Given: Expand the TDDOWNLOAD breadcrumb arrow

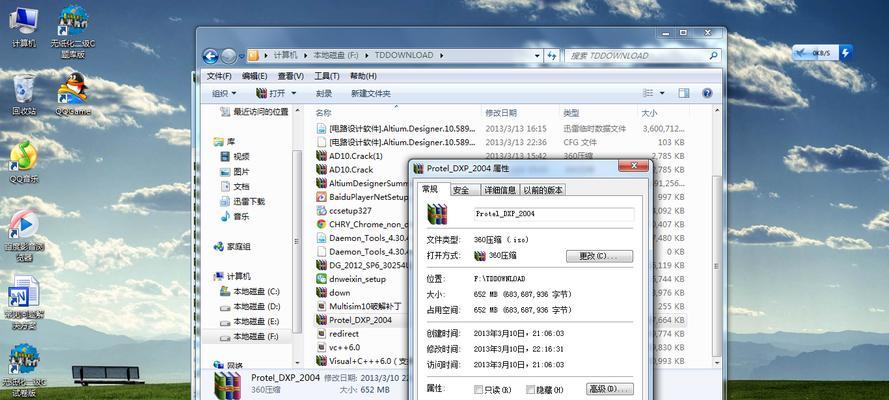Looking at the screenshot, I should coord(441,56).
